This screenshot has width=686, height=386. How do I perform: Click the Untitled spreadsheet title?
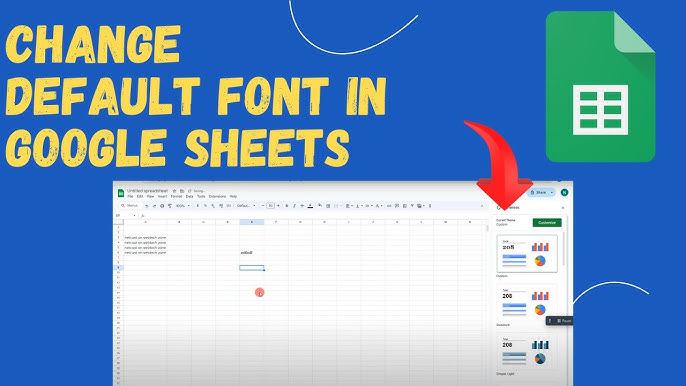click(x=147, y=191)
